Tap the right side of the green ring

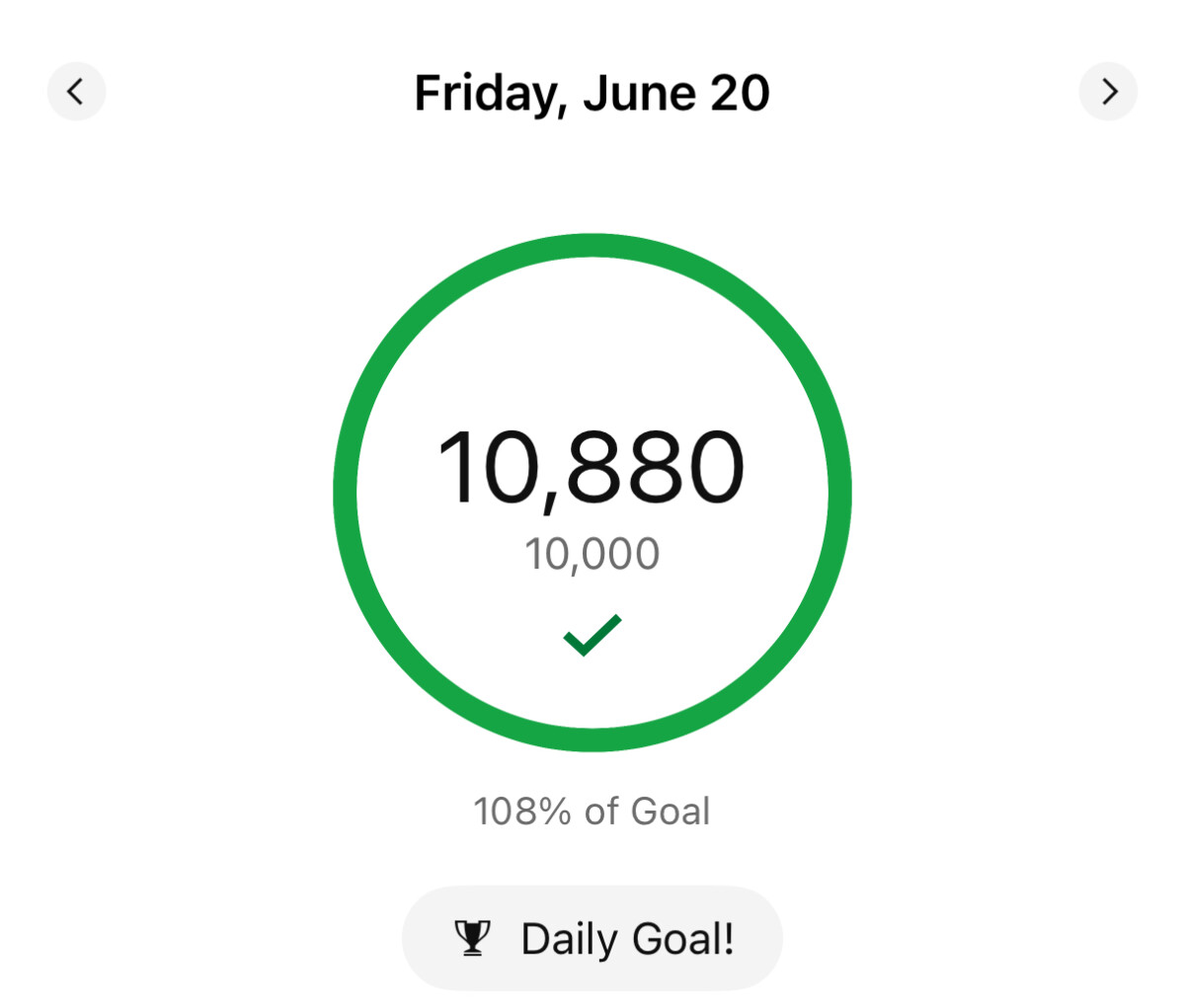coord(840,493)
